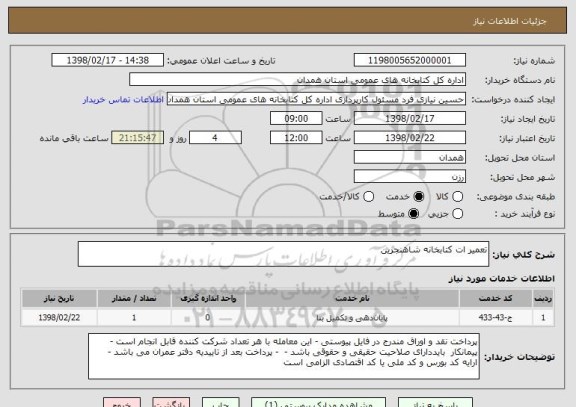Choose the متوسط purchase type radio
This screenshot has height=407, width=576.
click(x=413, y=213)
